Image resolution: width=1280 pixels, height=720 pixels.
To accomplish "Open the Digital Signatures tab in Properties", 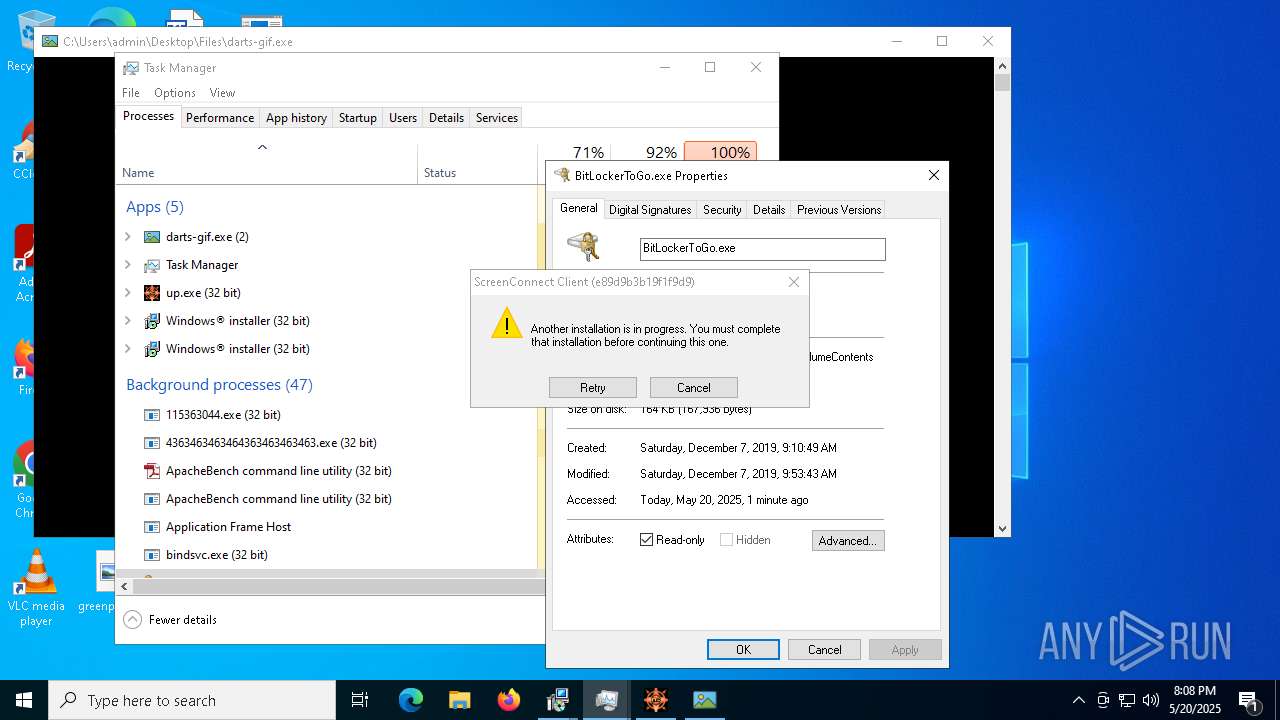I will pos(650,210).
